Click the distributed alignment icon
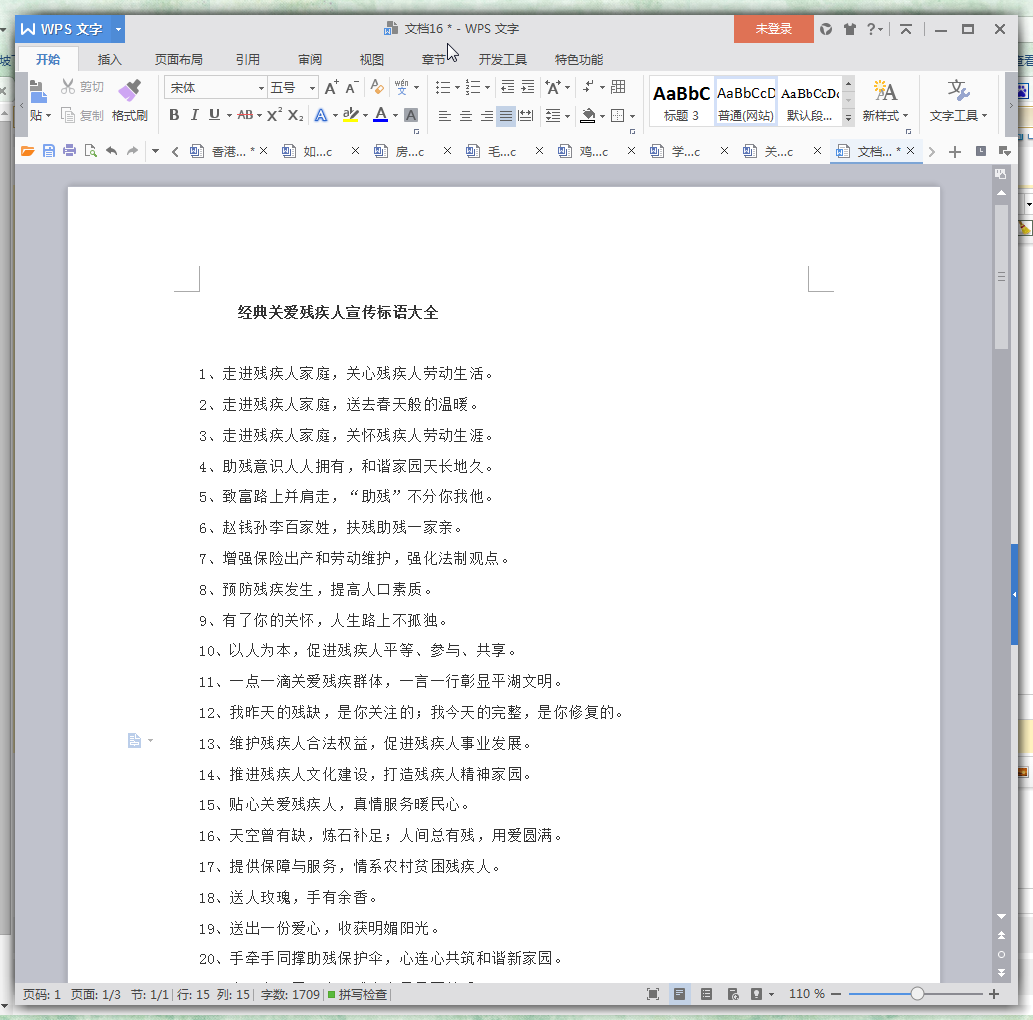1033x1020 pixels. (526, 116)
